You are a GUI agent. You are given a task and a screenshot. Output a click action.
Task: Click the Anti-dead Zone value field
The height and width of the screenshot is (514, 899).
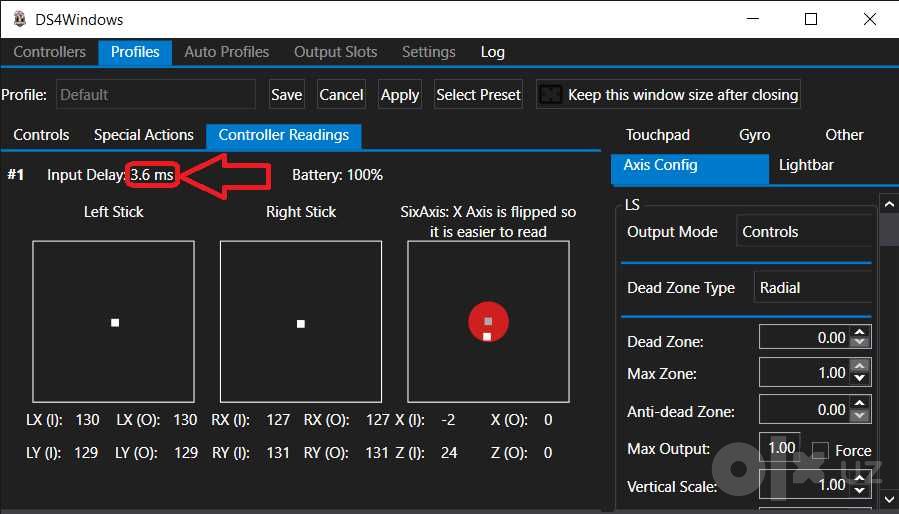click(804, 410)
